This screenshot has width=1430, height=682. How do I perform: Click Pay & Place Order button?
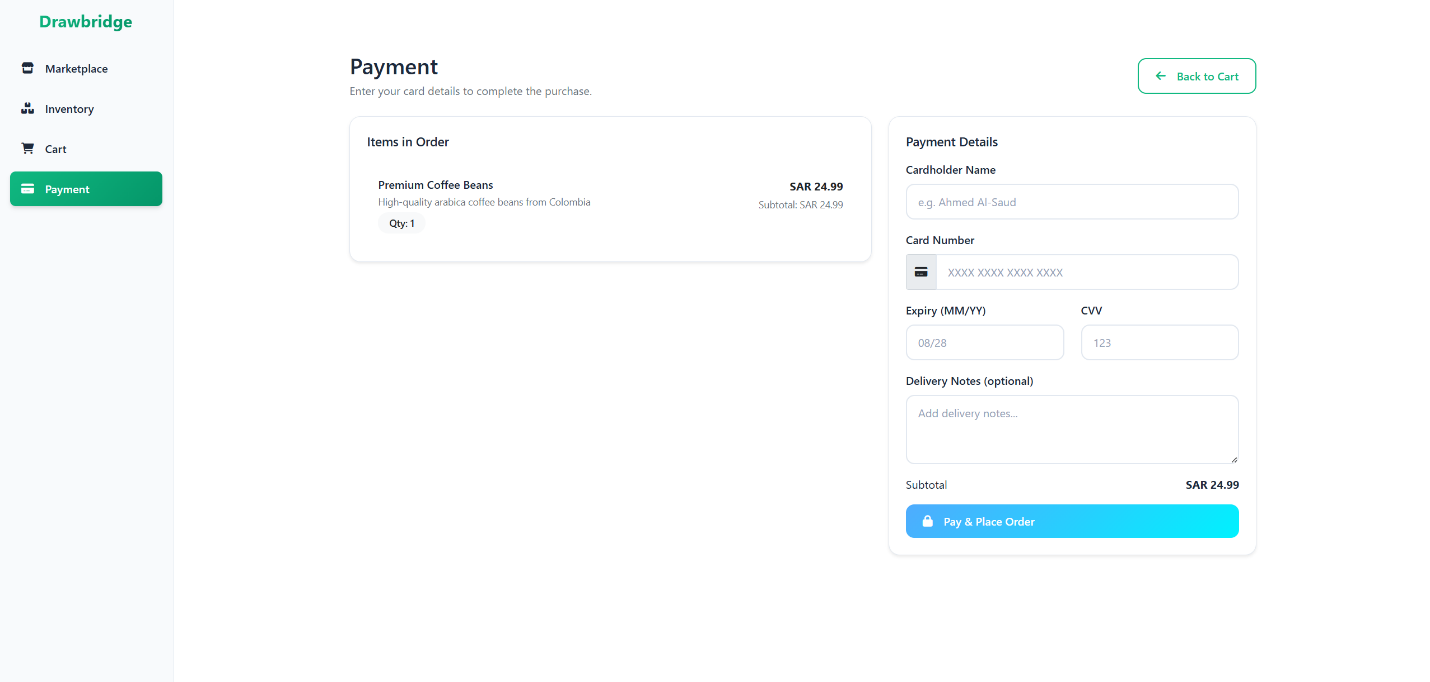click(1072, 521)
